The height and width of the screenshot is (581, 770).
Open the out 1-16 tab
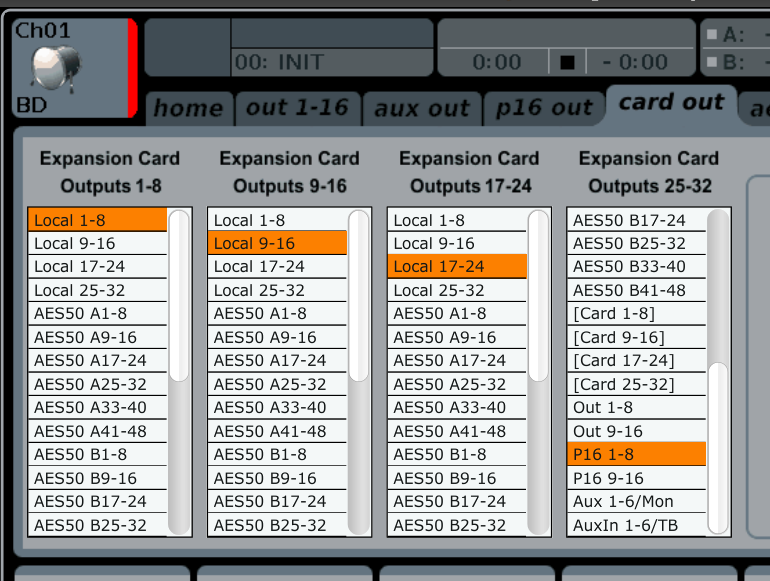point(297,108)
